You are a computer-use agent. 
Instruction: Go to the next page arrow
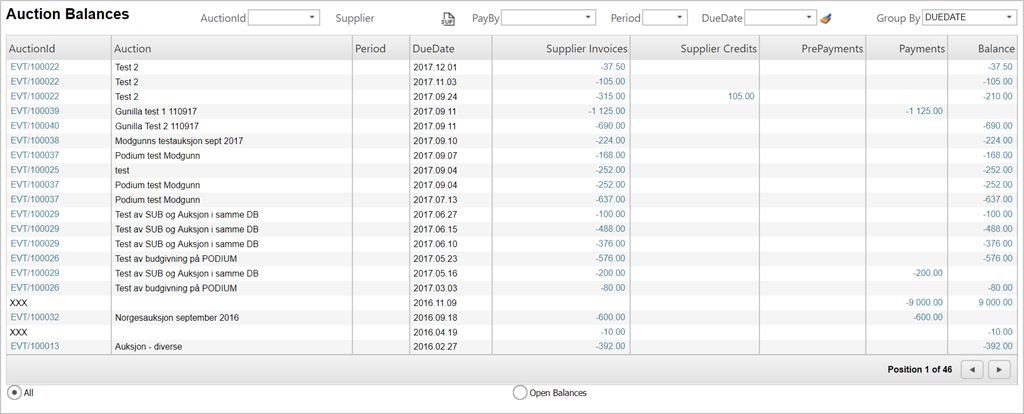pyautogui.click(x=999, y=369)
